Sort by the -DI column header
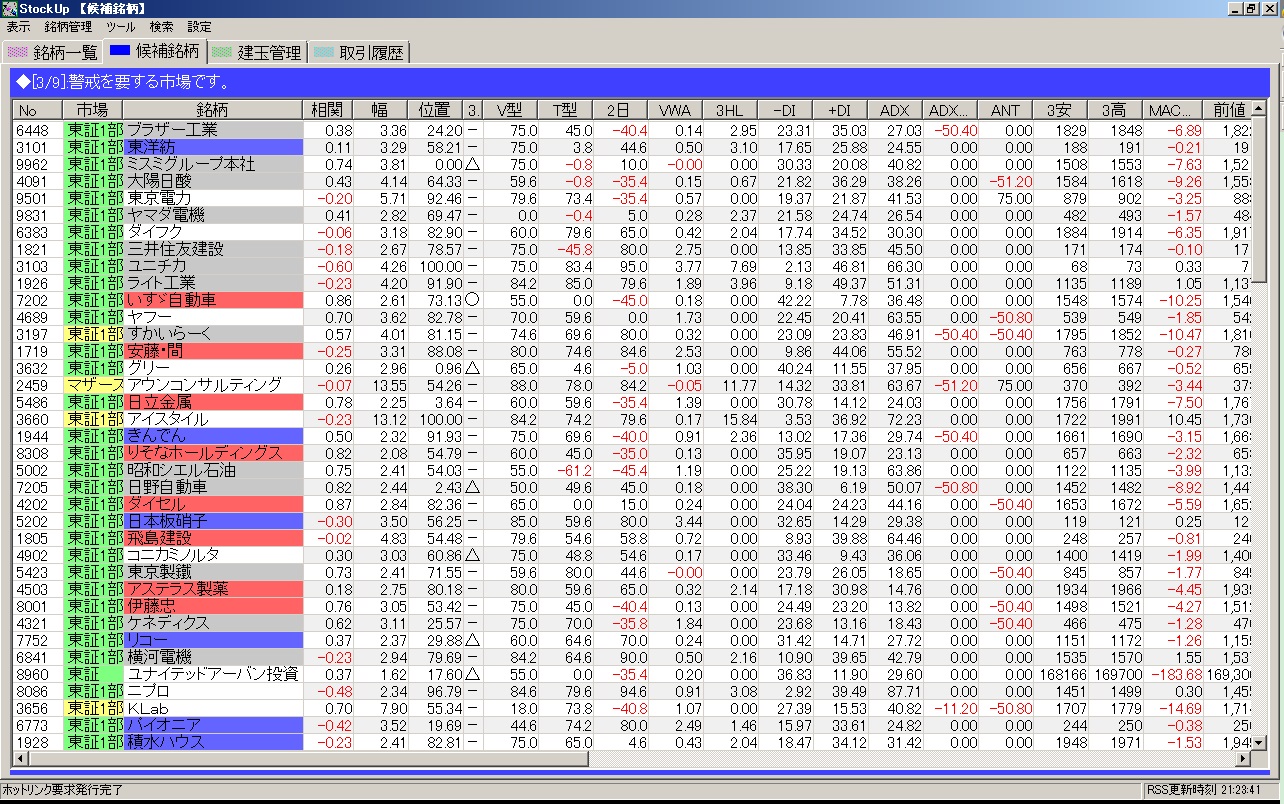Image resolution: width=1284 pixels, height=804 pixels. [x=785, y=110]
